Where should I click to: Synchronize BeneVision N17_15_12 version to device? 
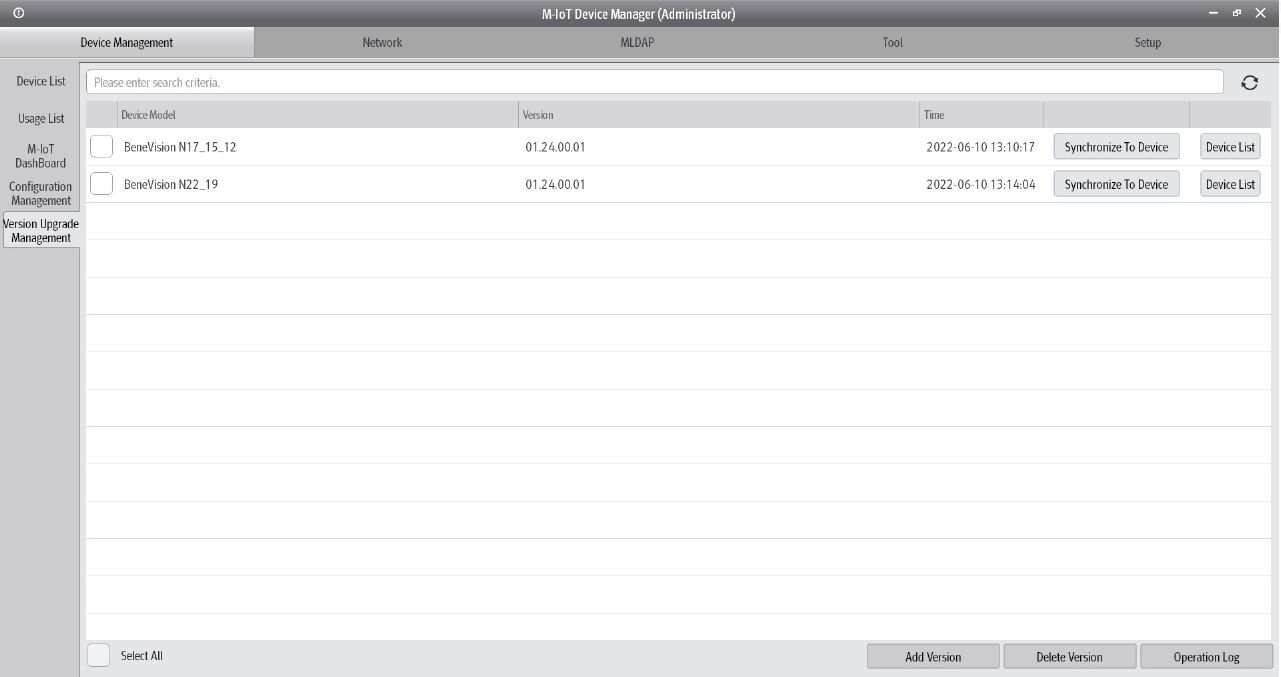[x=1116, y=147]
